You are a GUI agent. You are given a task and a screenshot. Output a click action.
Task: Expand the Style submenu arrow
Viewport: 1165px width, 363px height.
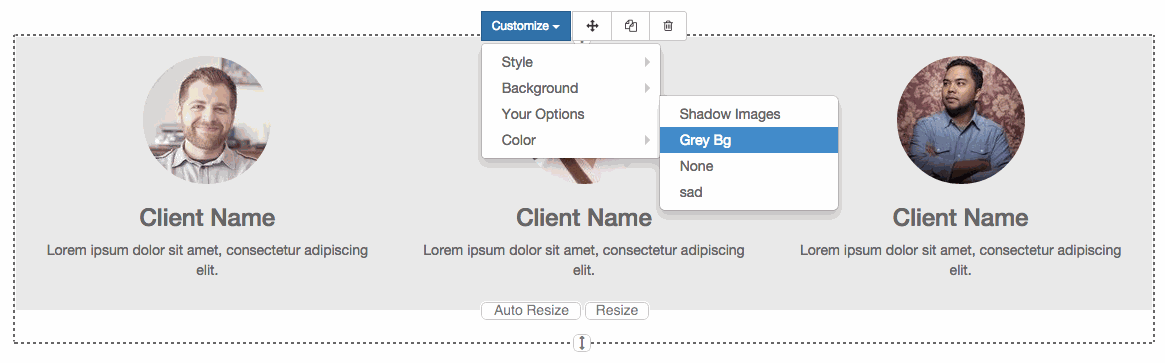pos(648,62)
